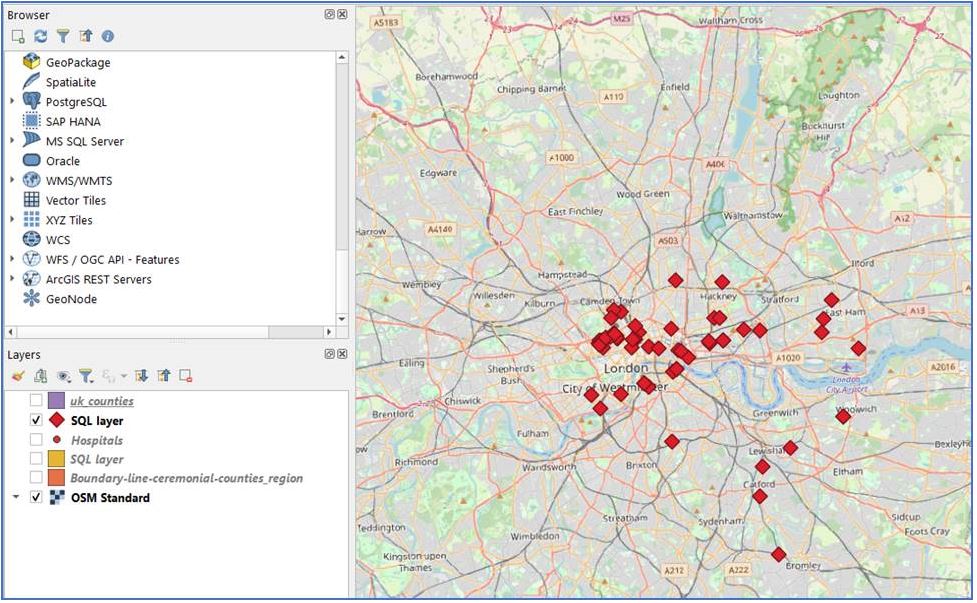Viewport: 977px width, 603px height.
Task: Click the red diamond marker near Brixton
Action: pyautogui.click(x=672, y=442)
